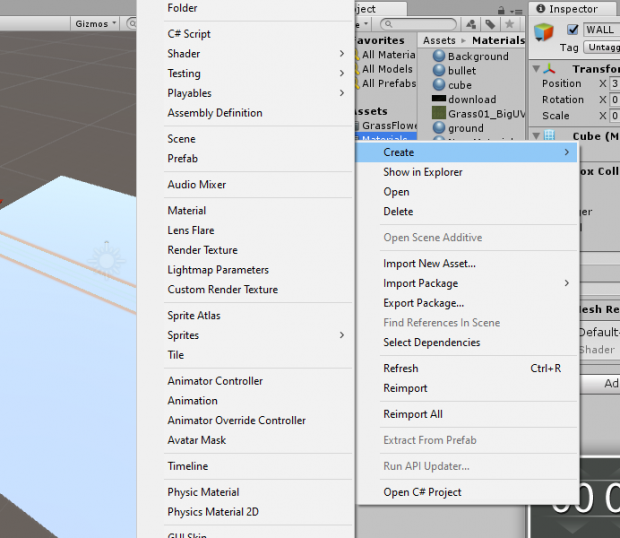Click the favorites star icon in Project
Image resolution: width=620 pixels, height=538 pixels.
pos(511,23)
